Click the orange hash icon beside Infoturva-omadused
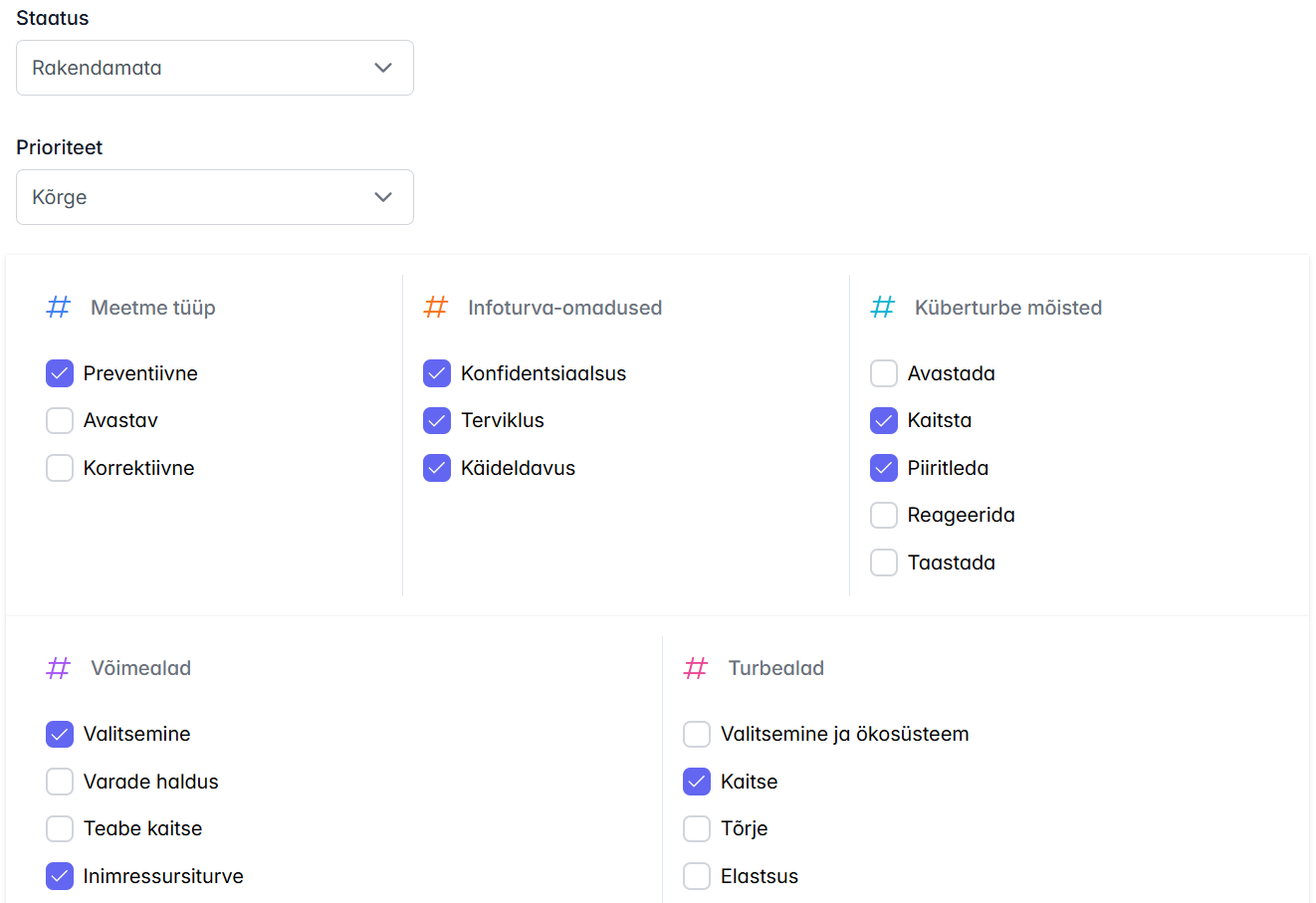The image size is (1316, 903). tap(436, 308)
